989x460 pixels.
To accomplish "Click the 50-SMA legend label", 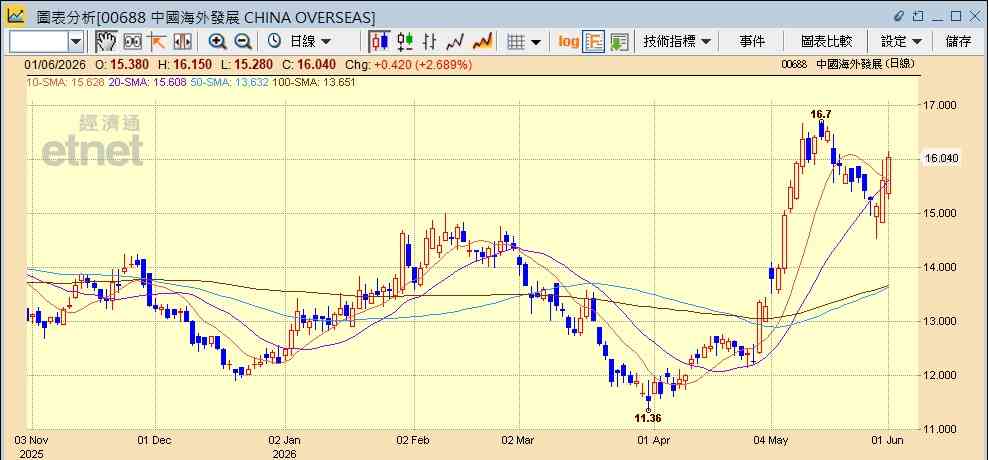I will tap(230, 82).
